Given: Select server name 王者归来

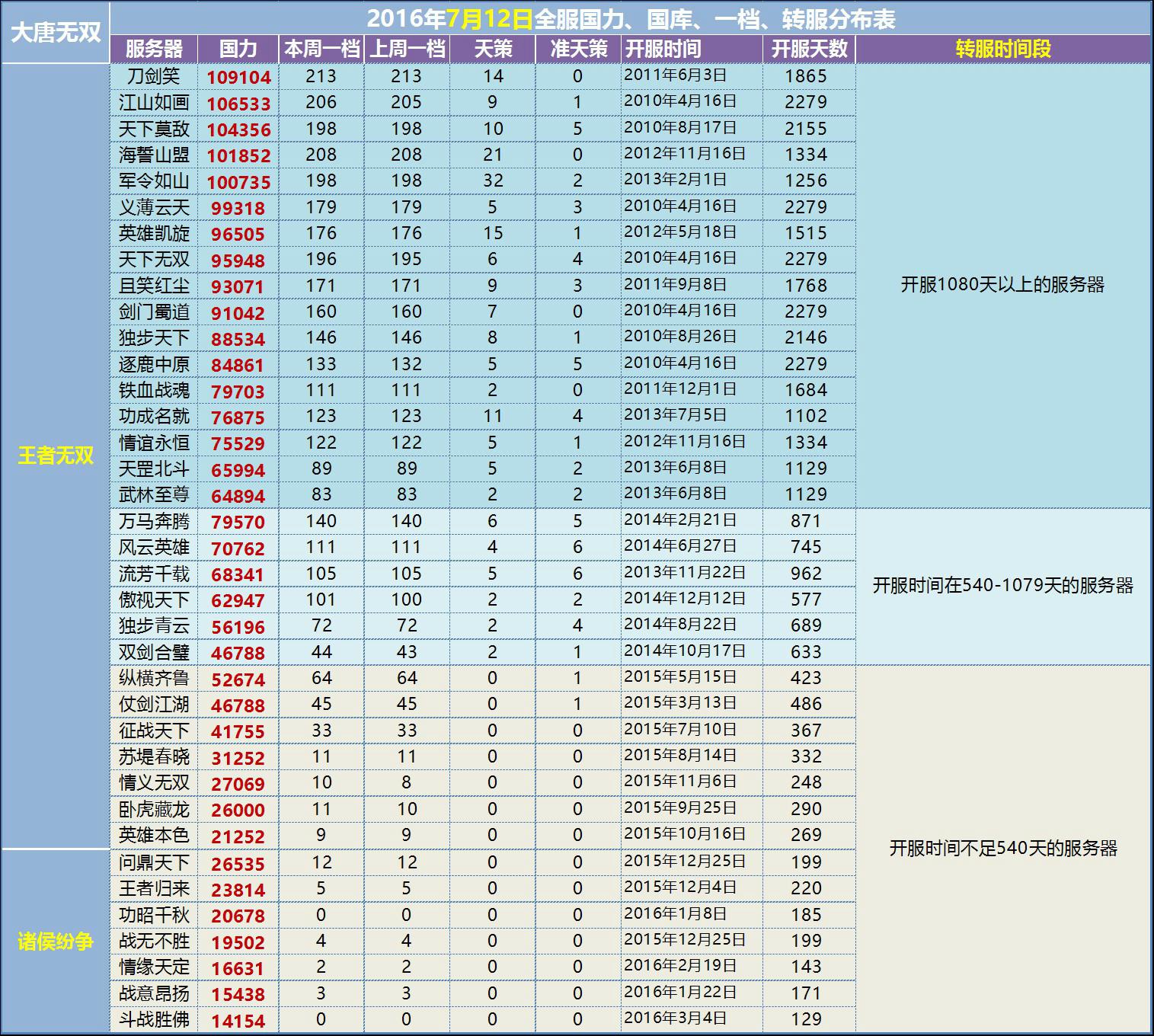Looking at the screenshot, I should click(x=154, y=888).
